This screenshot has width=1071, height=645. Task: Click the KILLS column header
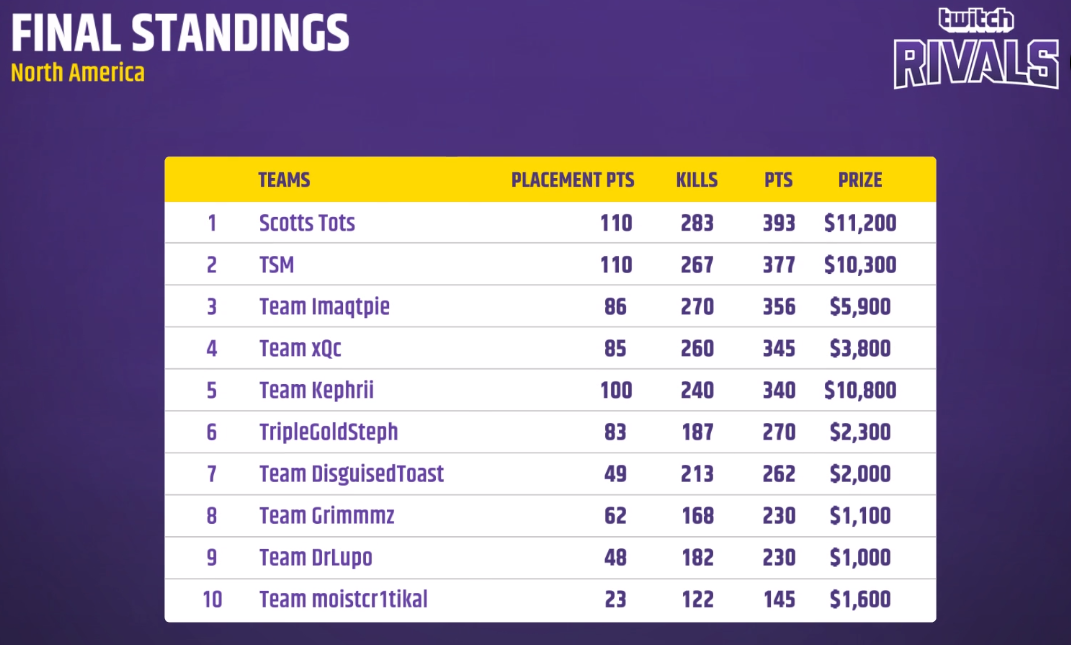[696, 180]
